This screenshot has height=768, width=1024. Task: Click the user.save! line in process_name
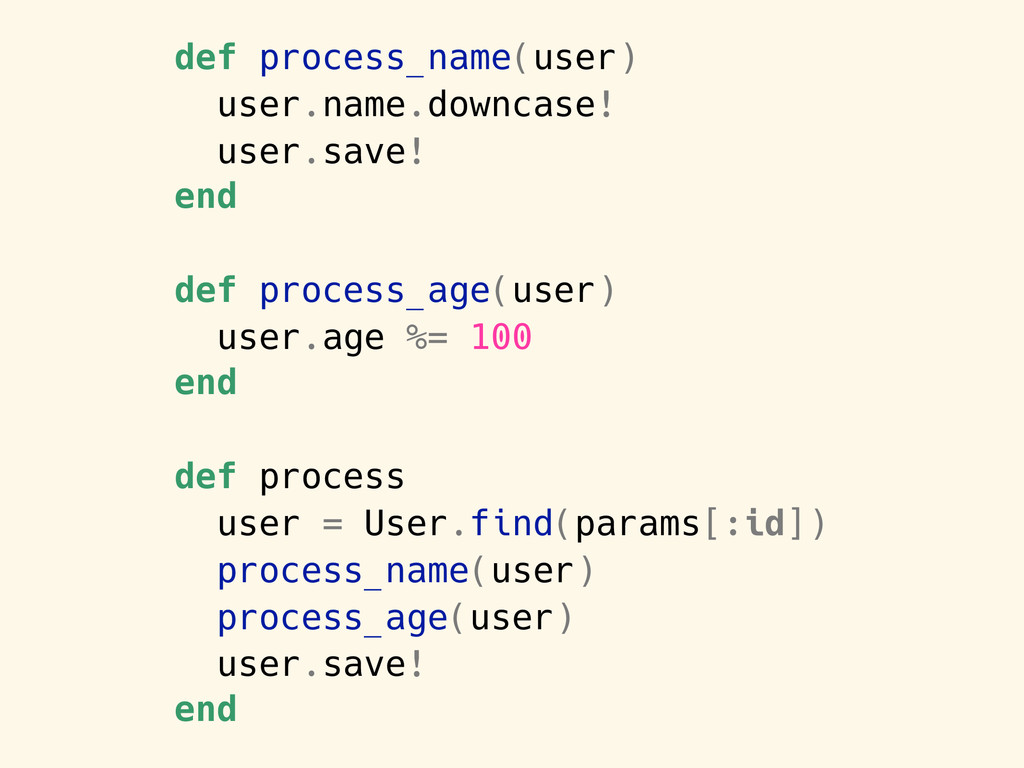pos(321,152)
